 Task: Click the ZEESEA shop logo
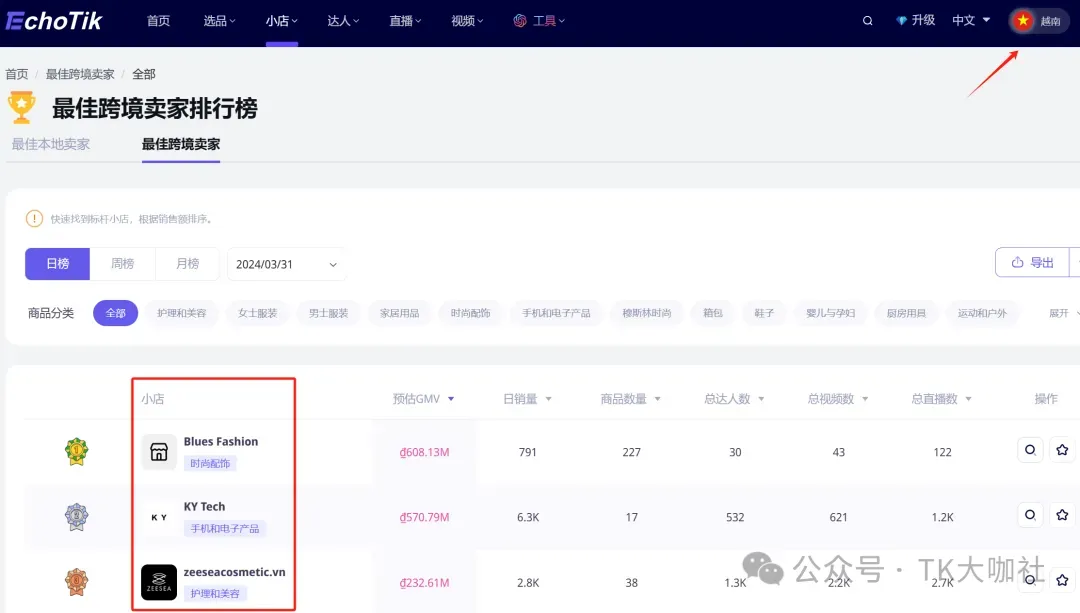(x=159, y=582)
